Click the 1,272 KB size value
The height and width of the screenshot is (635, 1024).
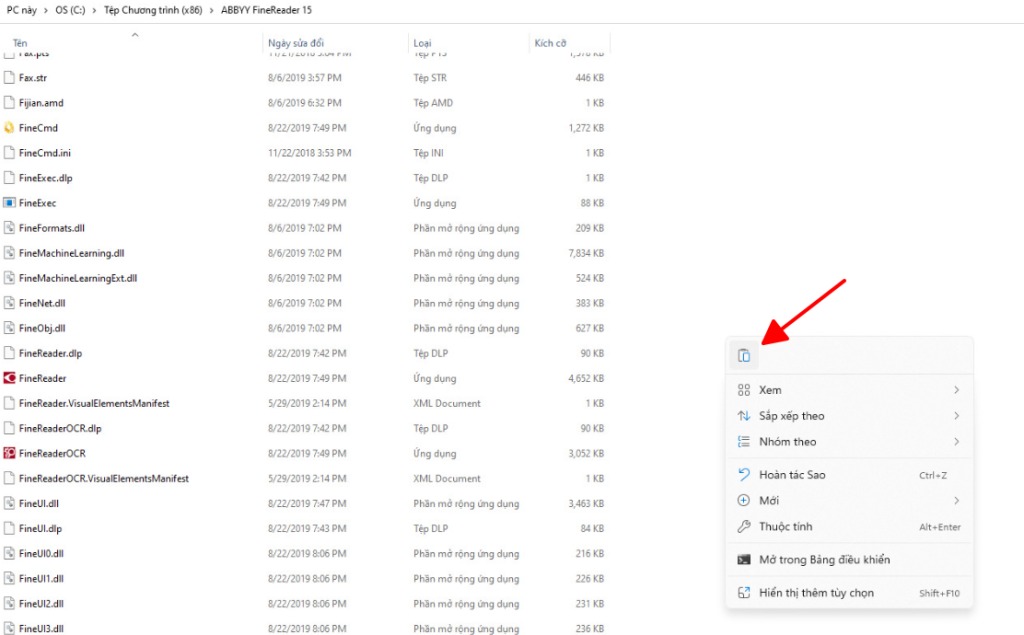586,128
